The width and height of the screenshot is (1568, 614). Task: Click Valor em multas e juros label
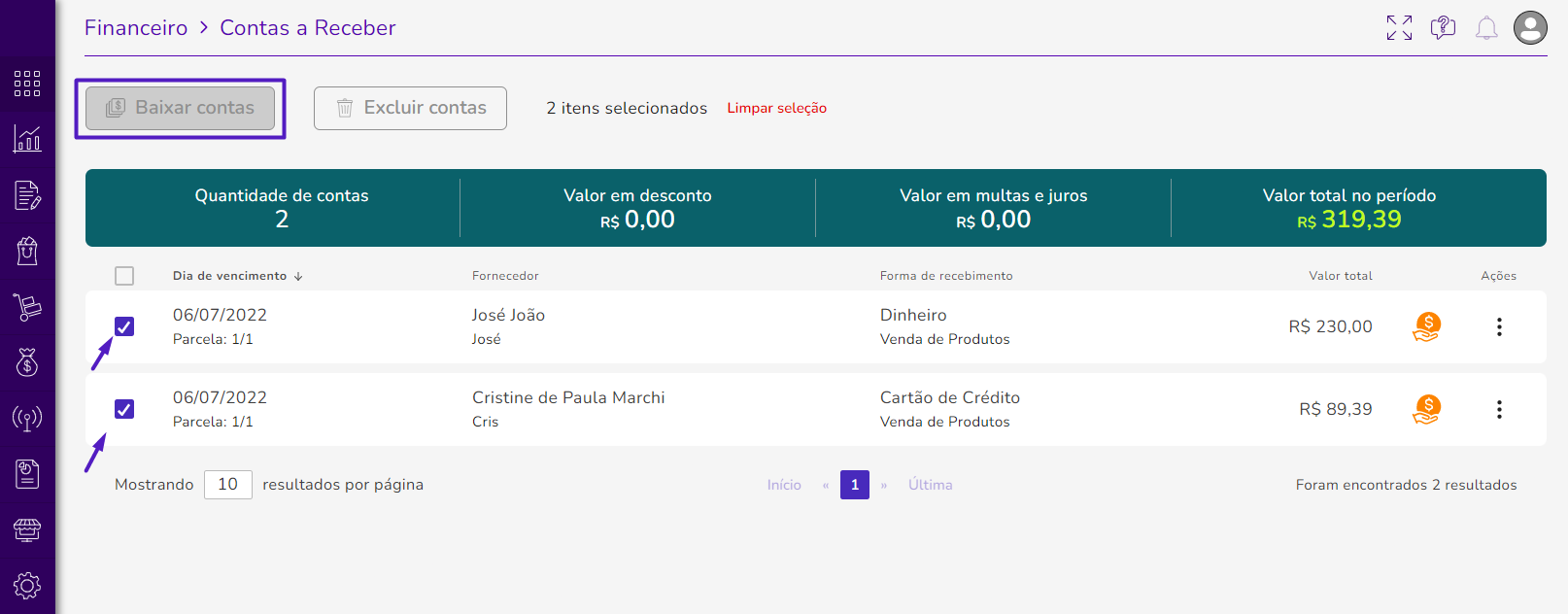coord(993,195)
